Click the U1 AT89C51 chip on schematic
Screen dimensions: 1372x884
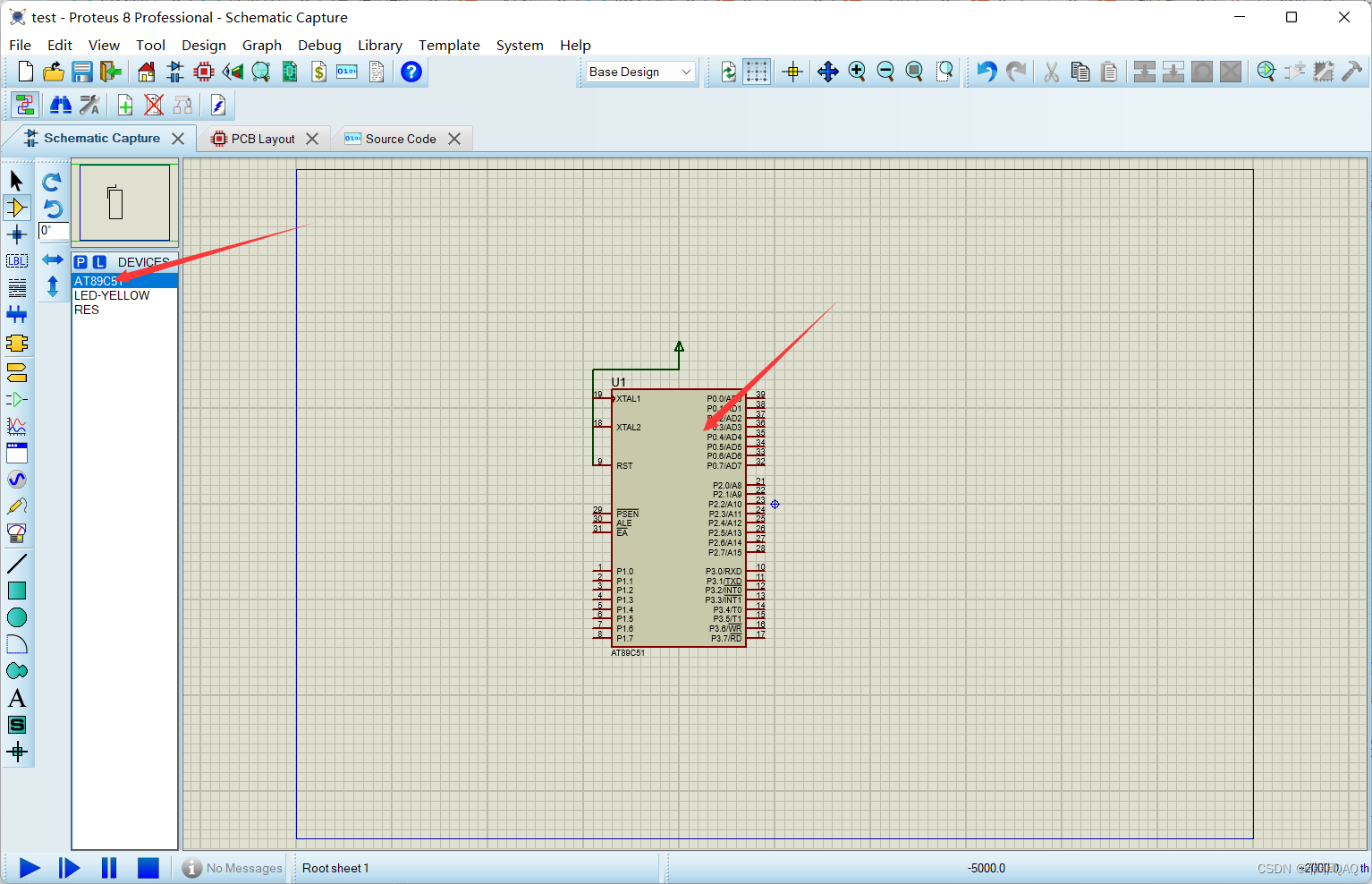pos(679,517)
